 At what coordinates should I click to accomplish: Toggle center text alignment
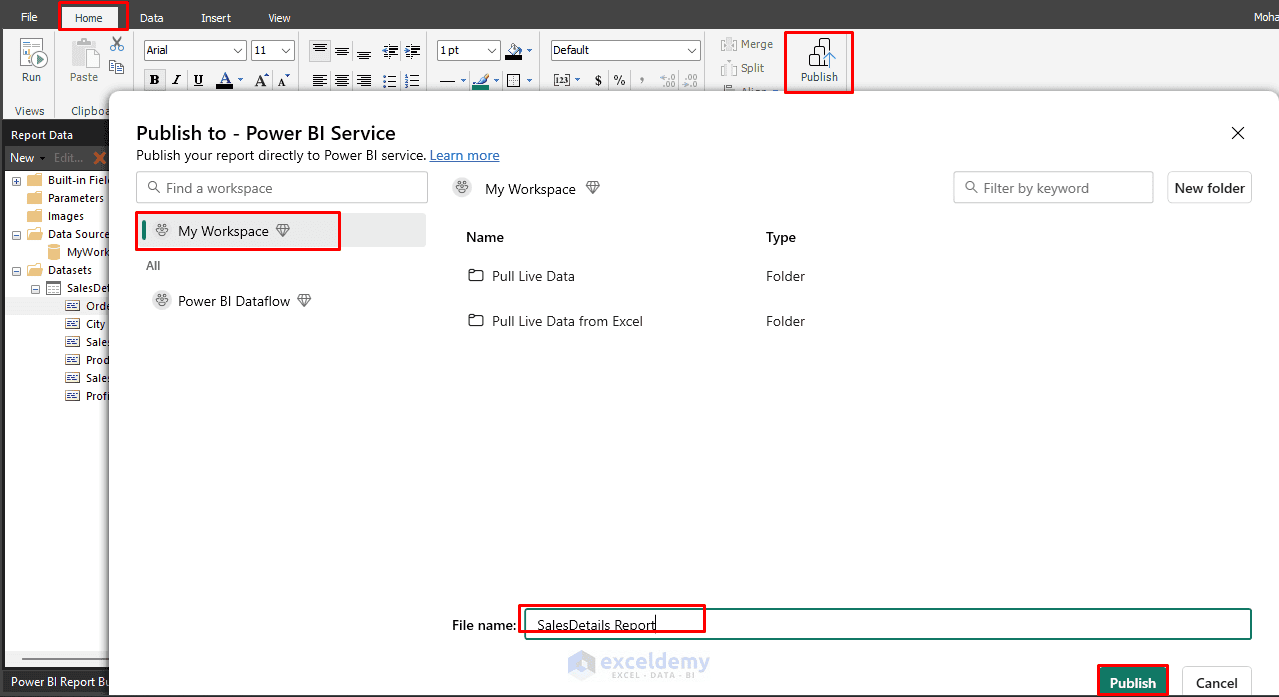coord(342,80)
